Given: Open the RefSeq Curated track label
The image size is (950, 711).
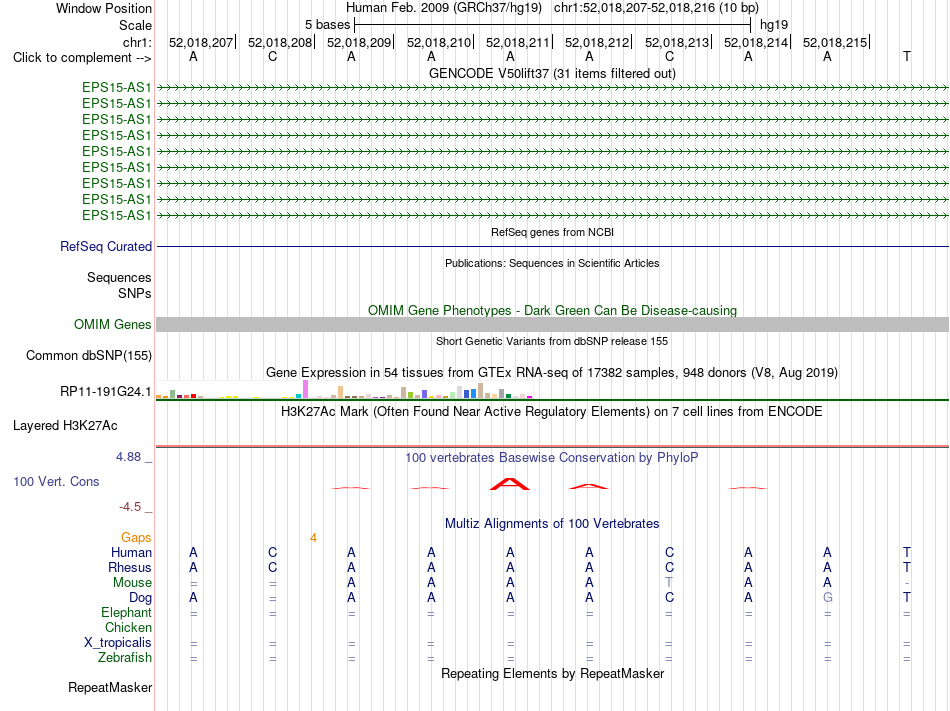Looking at the screenshot, I should tap(106, 246).
